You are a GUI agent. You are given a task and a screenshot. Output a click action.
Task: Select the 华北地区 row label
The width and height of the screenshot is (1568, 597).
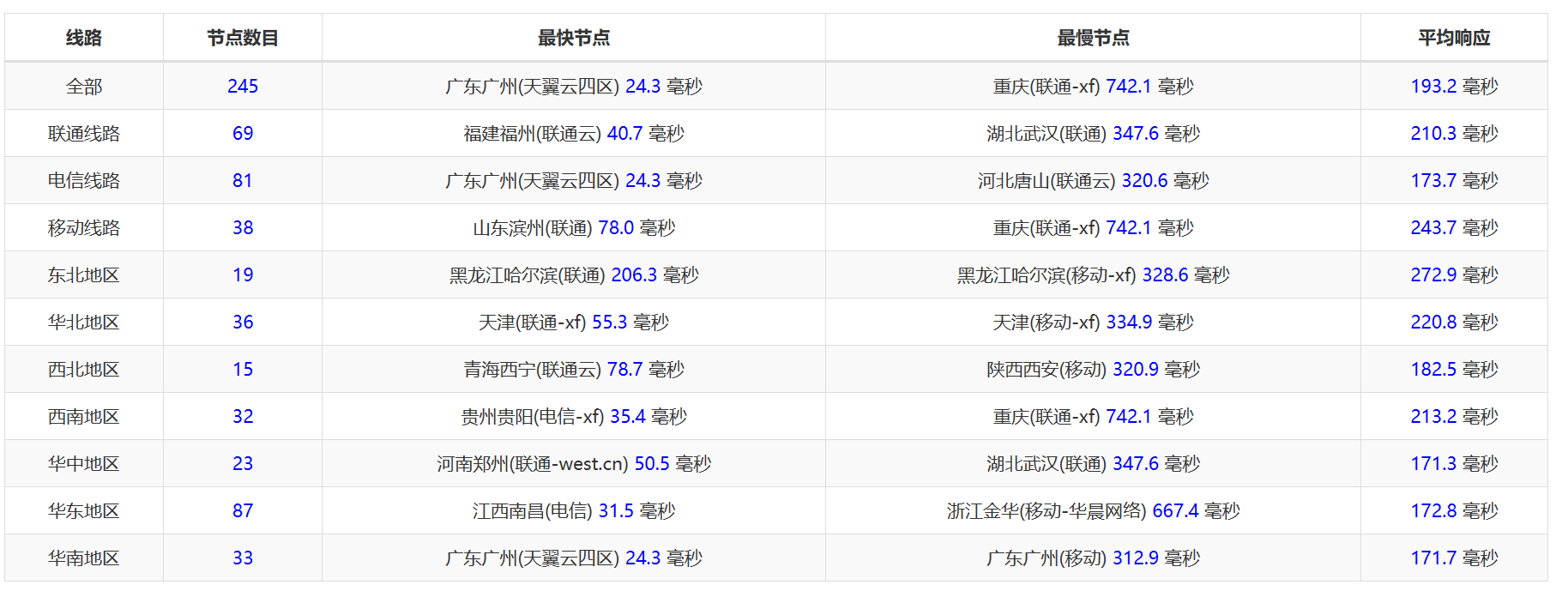coord(84,322)
